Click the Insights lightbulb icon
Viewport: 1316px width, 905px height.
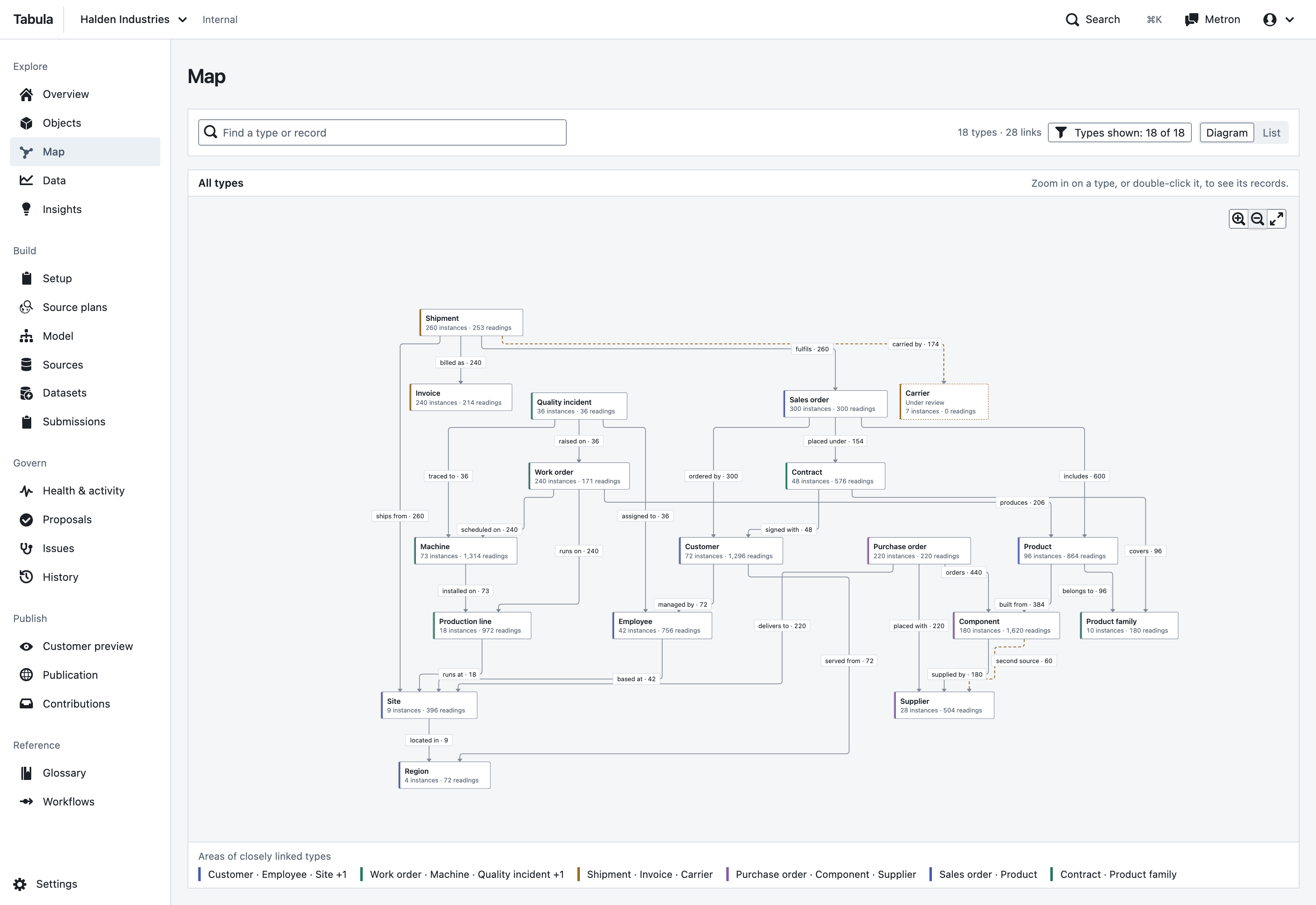click(26, 209)
